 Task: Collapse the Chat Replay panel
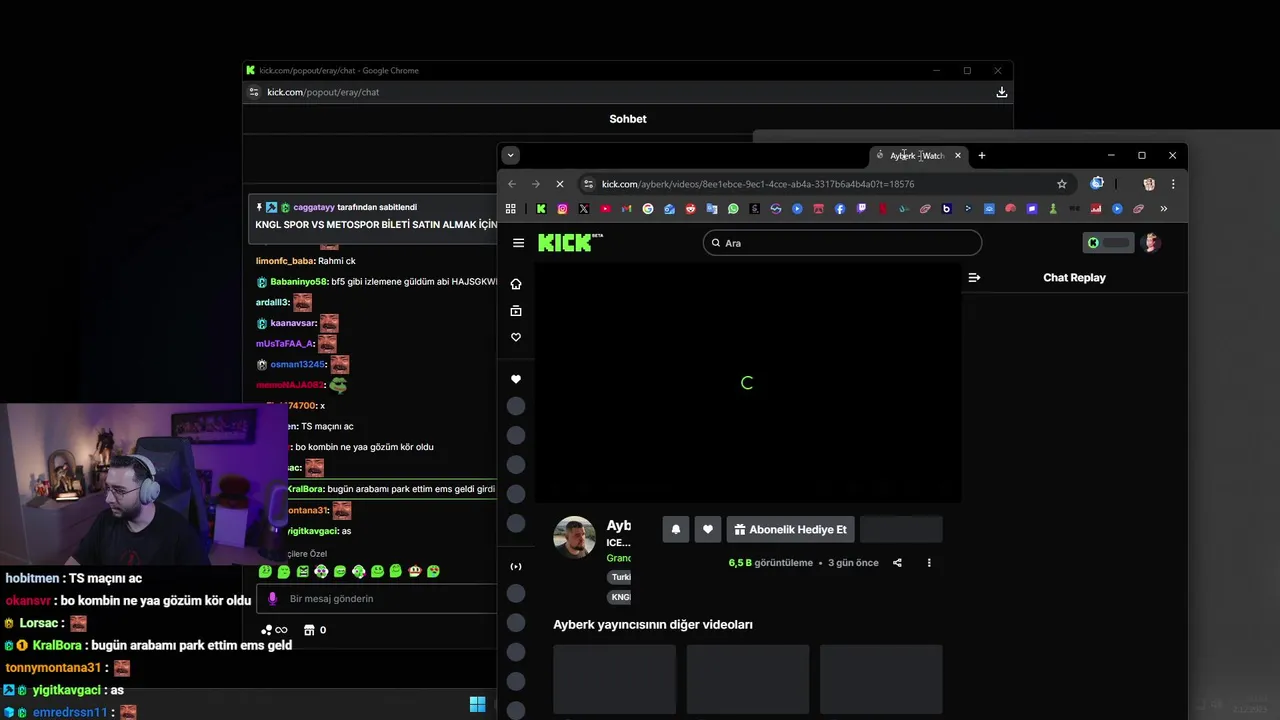point(974,278)
